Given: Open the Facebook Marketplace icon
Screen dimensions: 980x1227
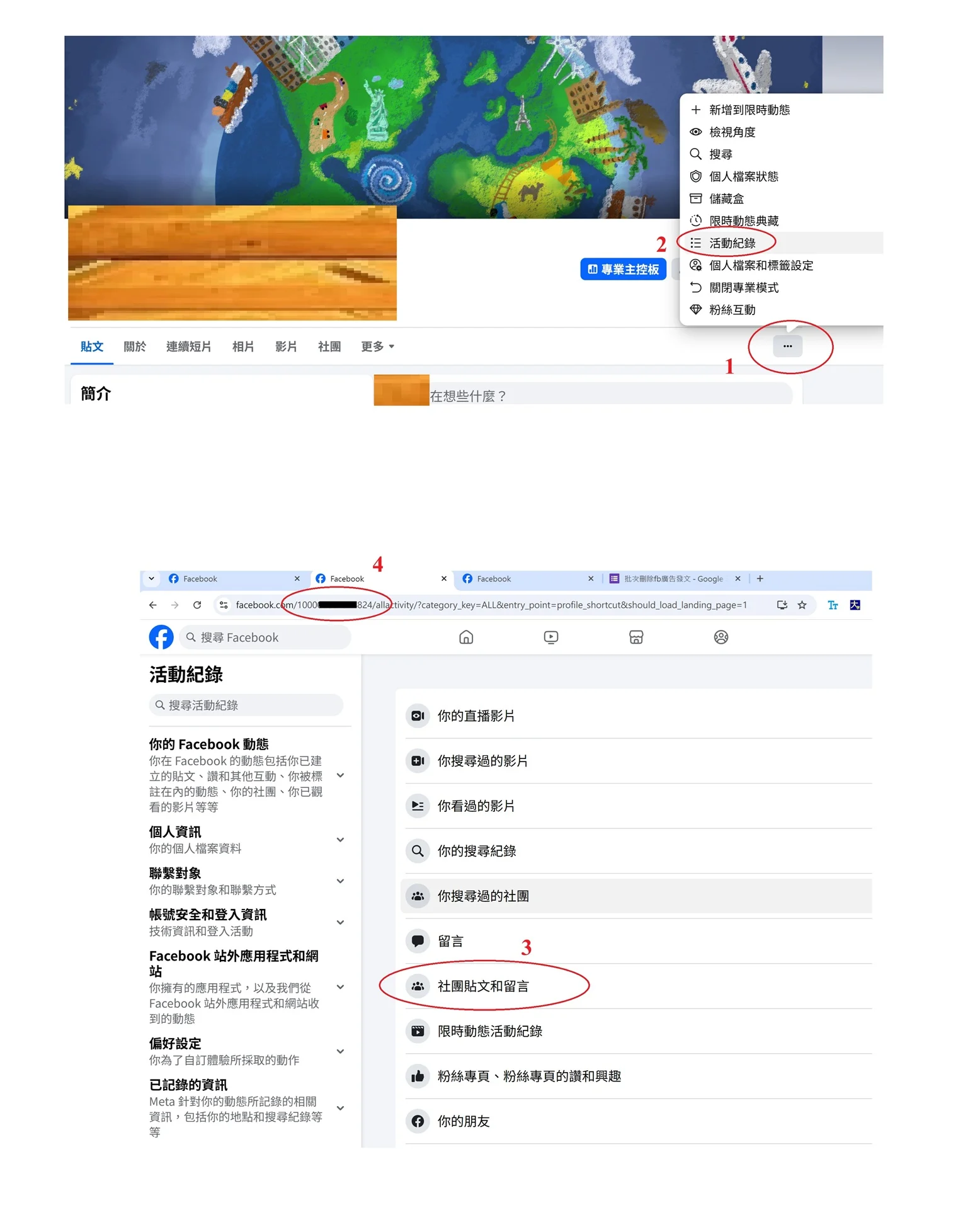Looking at the screenshot, I should coord(636,637).
